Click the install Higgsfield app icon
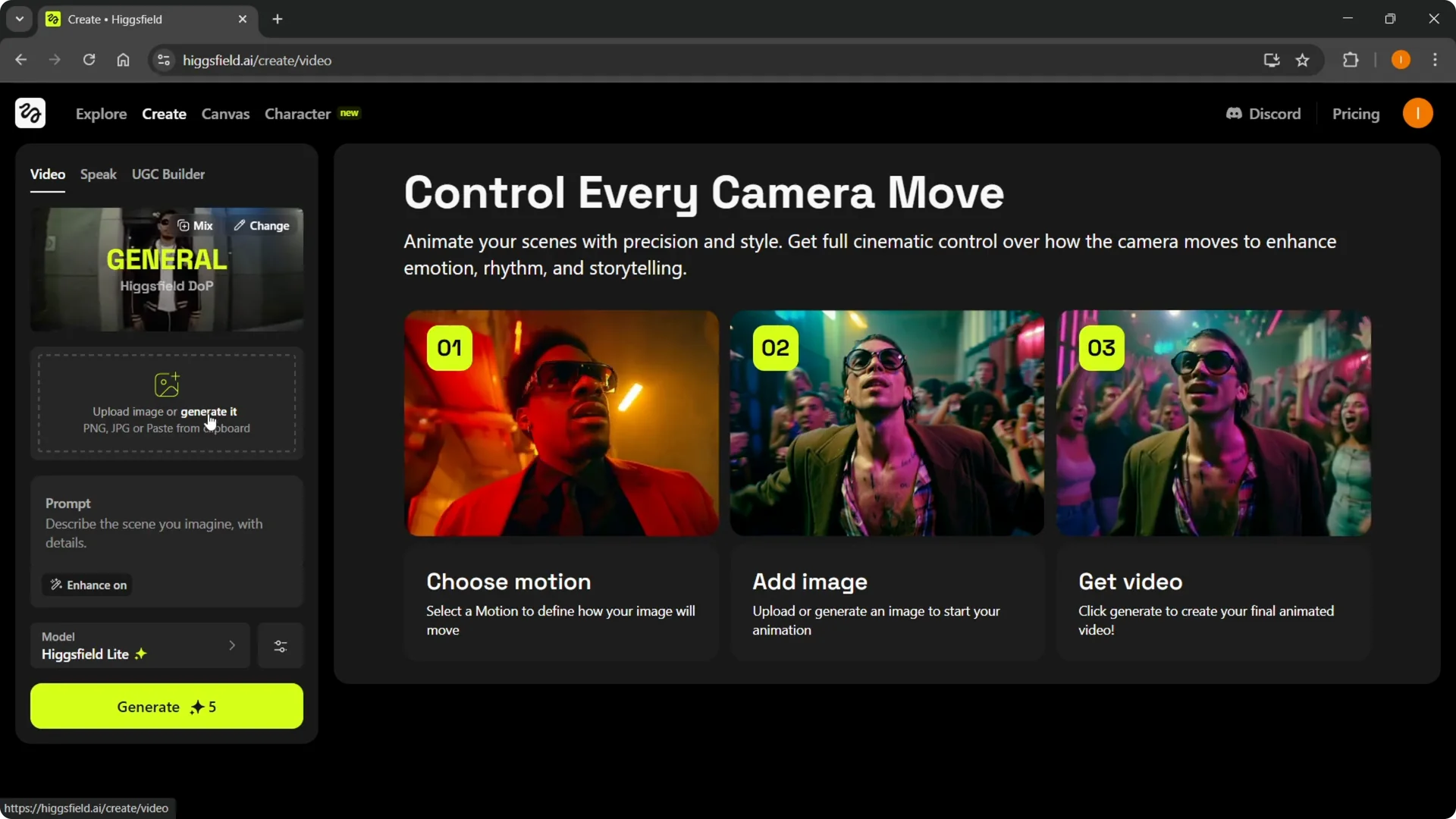Screen dimensions: 1456x819 click(1271, 60)
